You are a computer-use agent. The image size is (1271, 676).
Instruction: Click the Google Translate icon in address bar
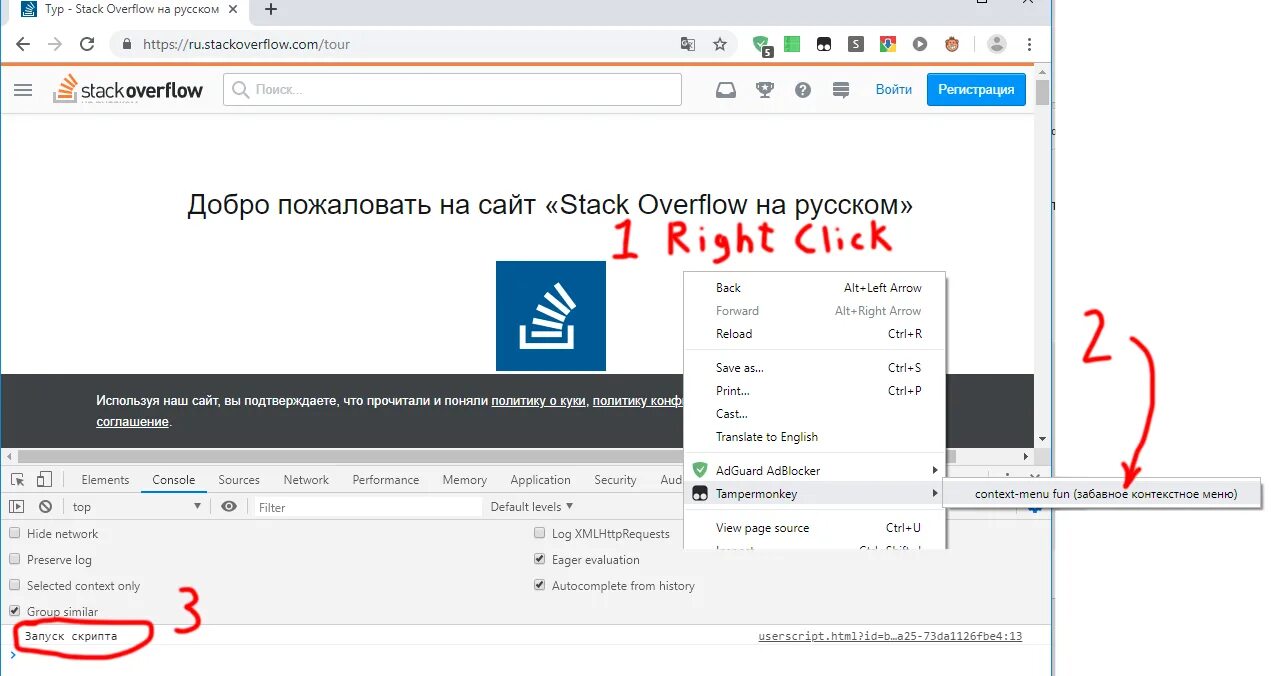(x=688, y=44)
